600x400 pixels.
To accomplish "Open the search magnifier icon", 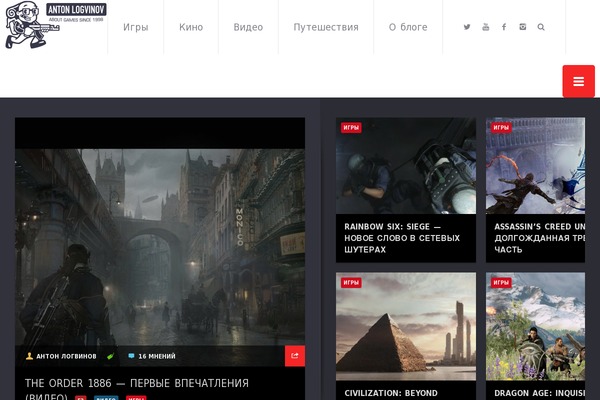I will click(541, 27).
